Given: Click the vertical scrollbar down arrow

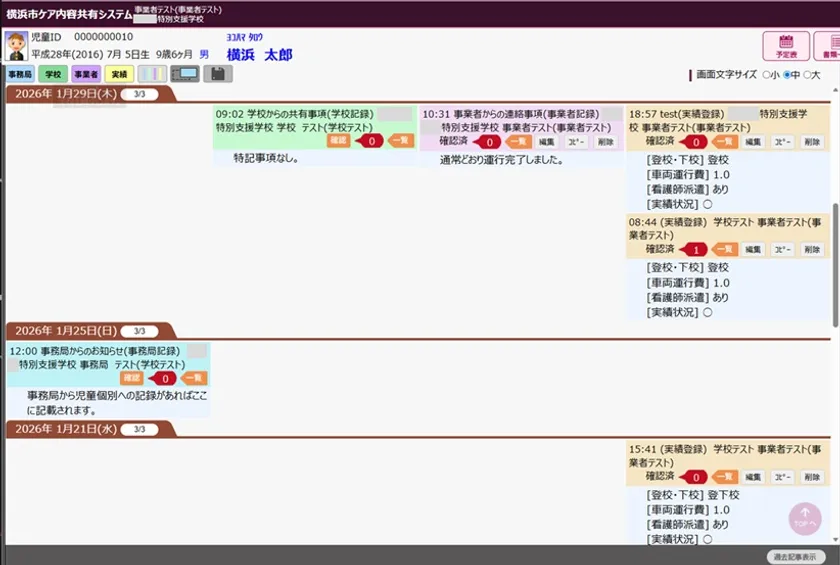Looking at the screenshot, I should (835, 540).
